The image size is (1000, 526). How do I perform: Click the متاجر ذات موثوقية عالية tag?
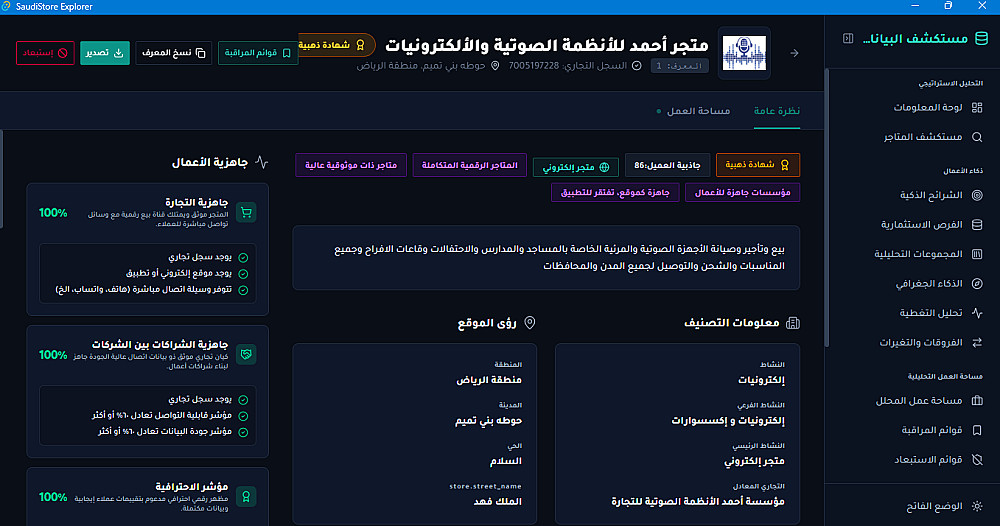point(351,165)
